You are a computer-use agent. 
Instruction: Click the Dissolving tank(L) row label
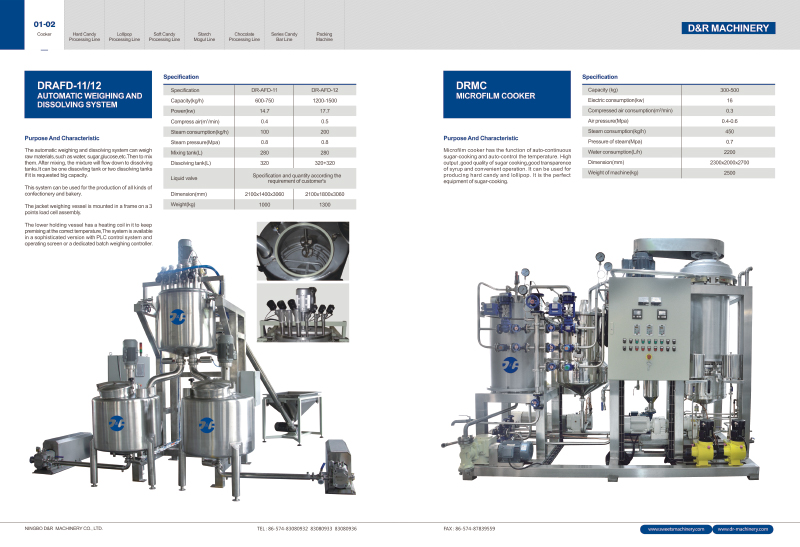point(190,163)
